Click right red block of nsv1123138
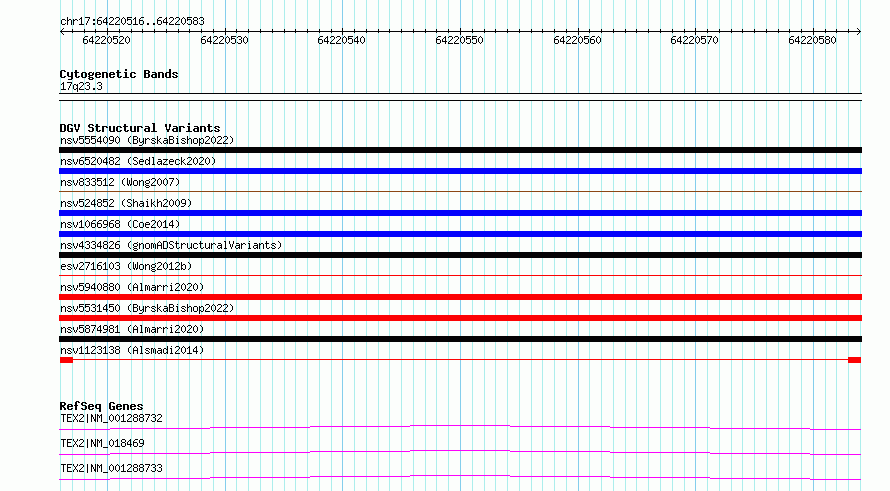The image size is (890, 491). pyautogui.click(x=855, y=360)
